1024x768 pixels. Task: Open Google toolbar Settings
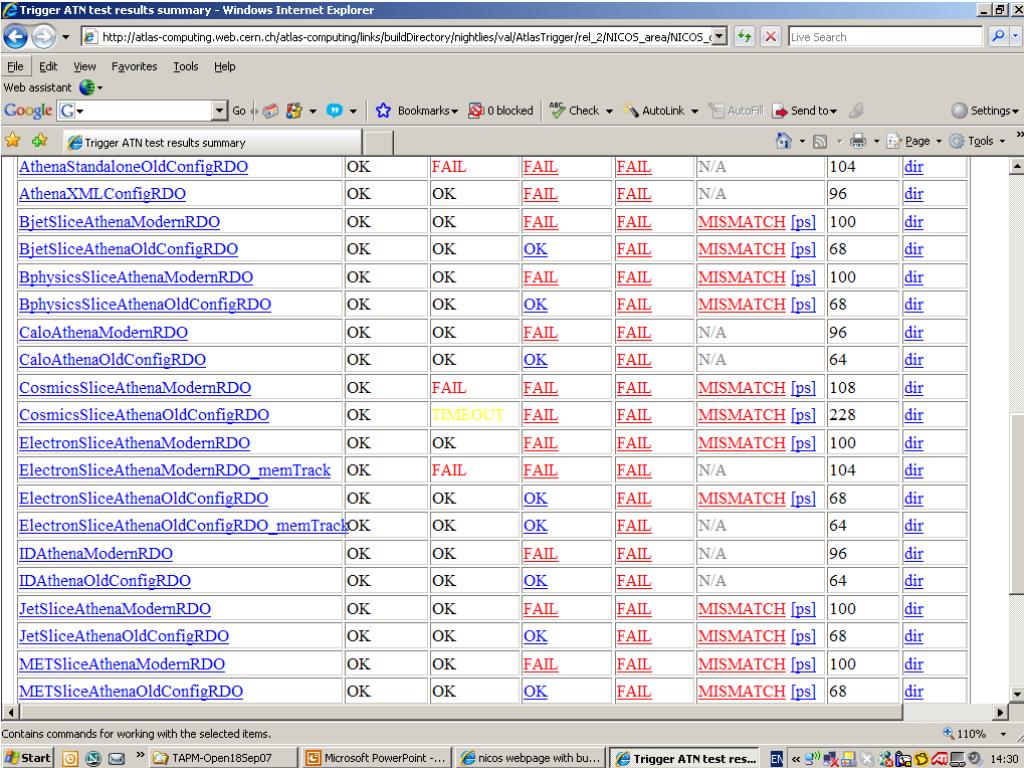click(x=985, y=110)
